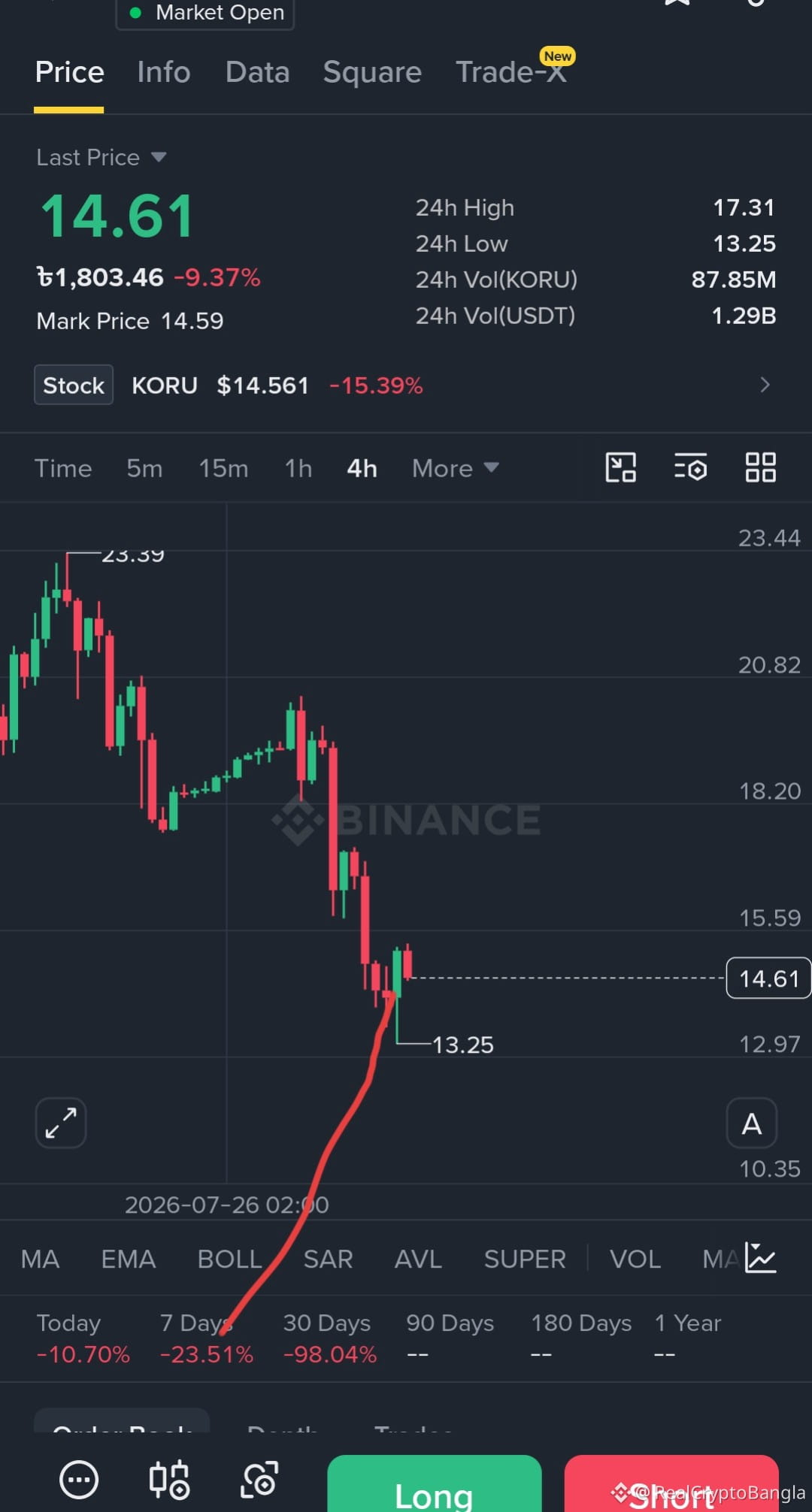Open the more options chat bubble icon
The width and height of the screenshot is (812, 1512).
(79, 1480)
